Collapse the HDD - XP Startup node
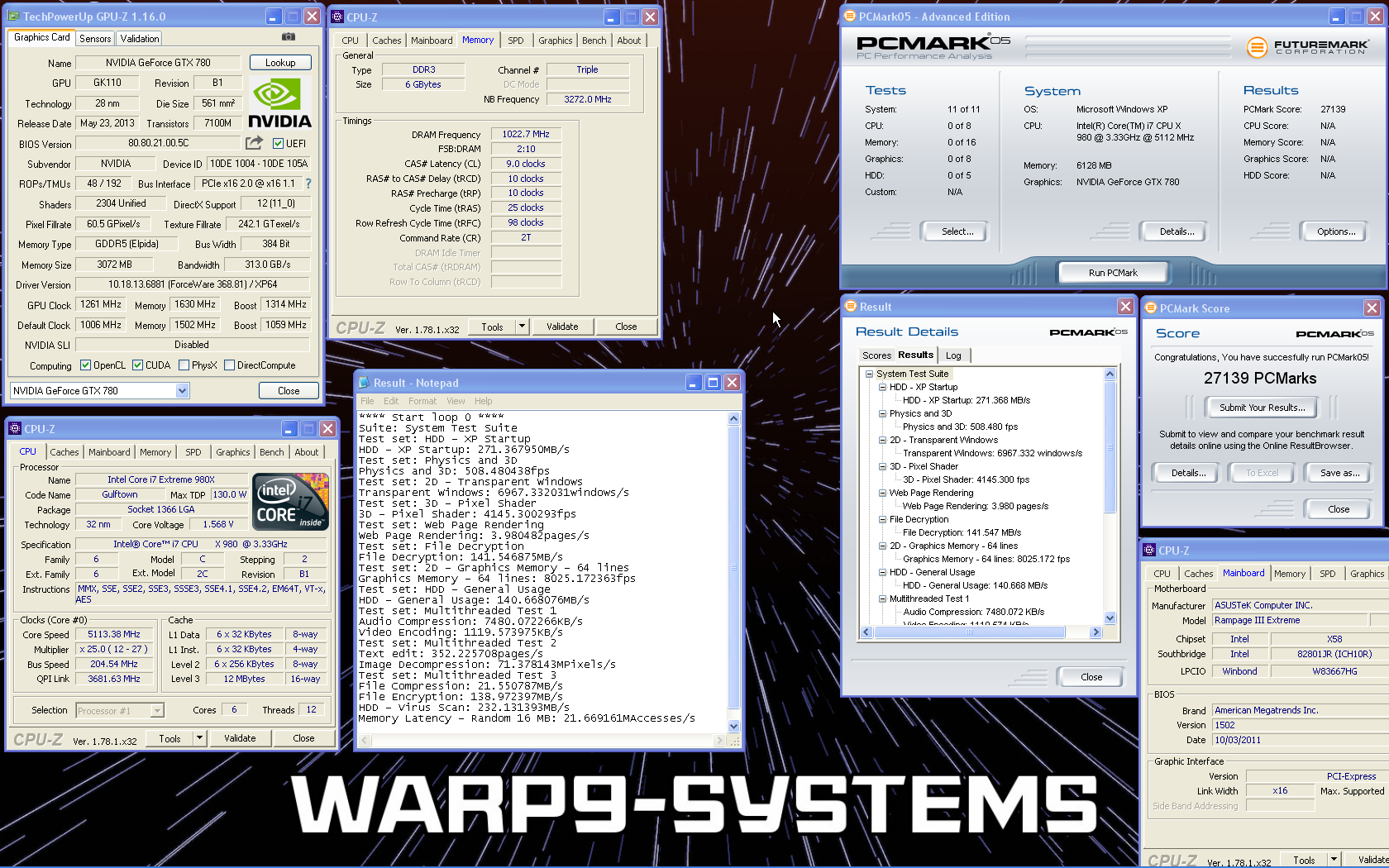The image size is (1389, 868). pos(882,387)
